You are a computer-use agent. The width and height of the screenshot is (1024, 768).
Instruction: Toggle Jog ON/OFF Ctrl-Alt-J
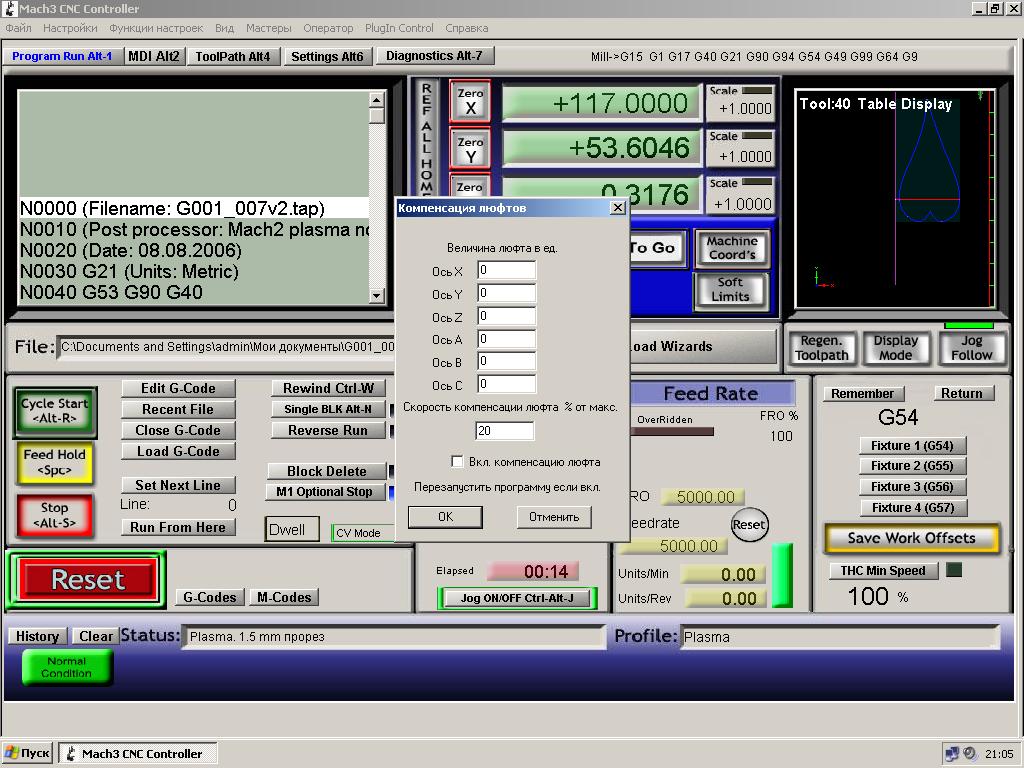coord(517,598)
